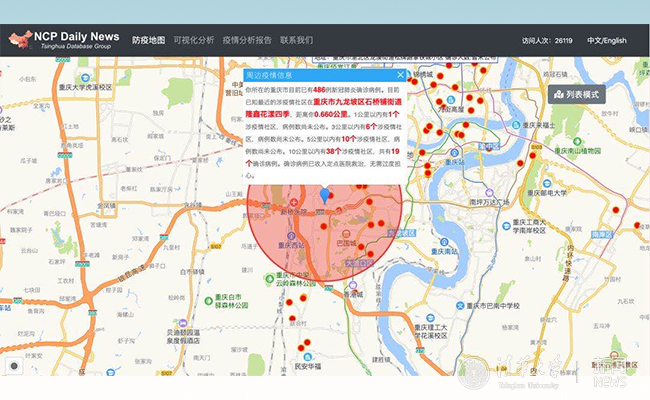Click the map control button at bottom-left
Screen dimensions: 650x400
point(15,366)
